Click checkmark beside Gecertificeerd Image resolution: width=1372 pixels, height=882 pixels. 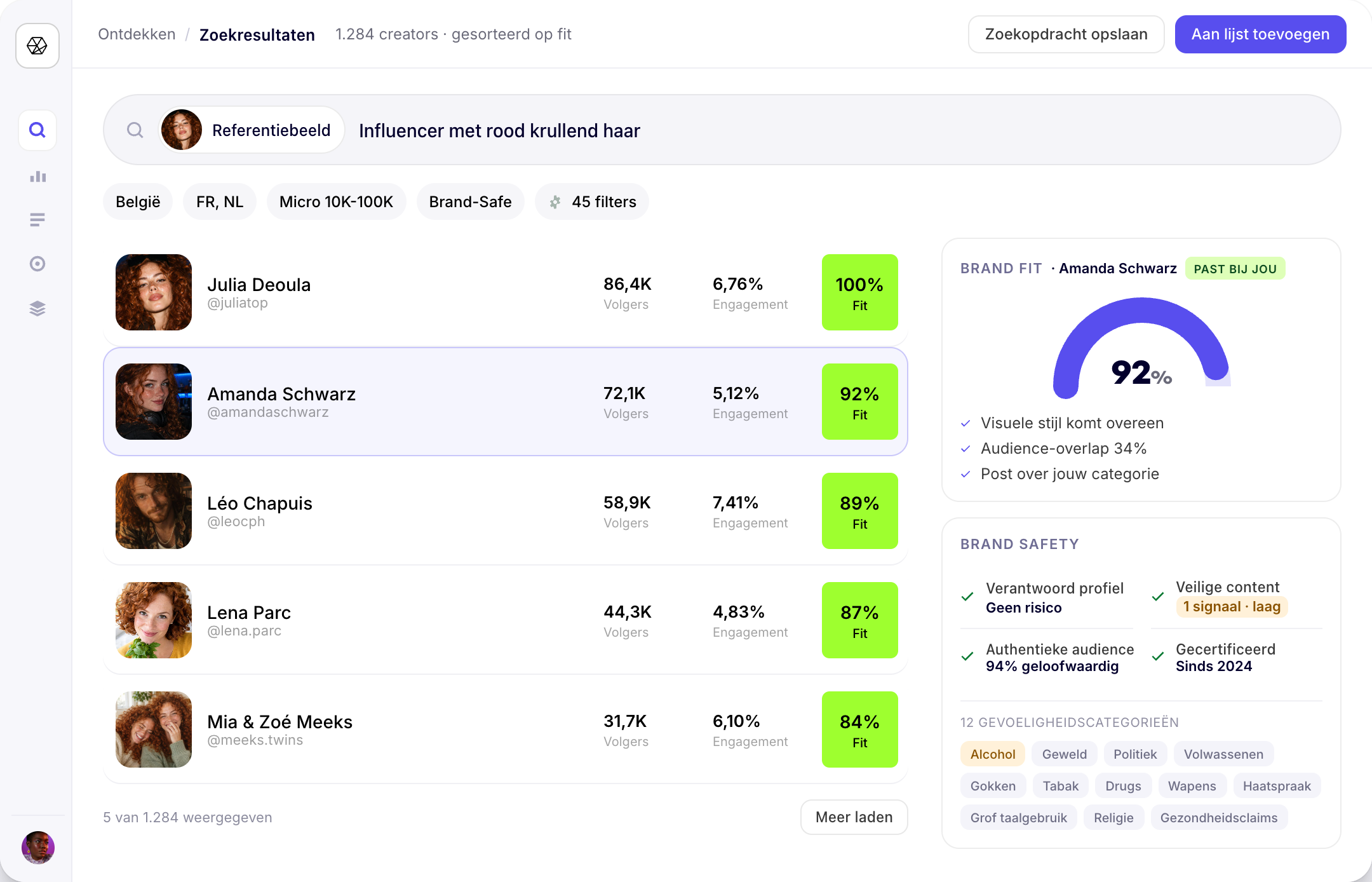point(1158,656)
